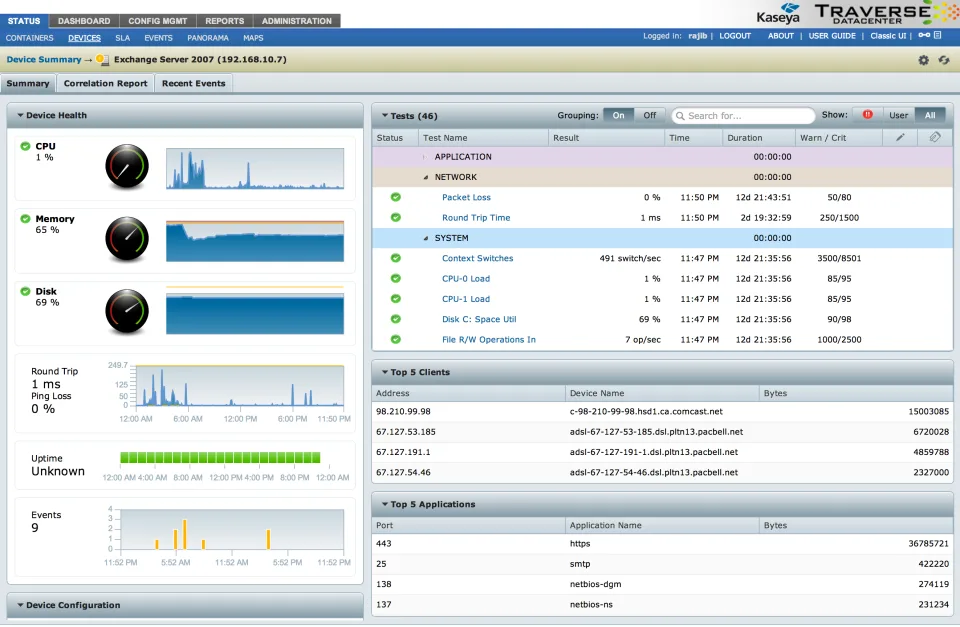
Task: Click the device icon before Exchange Server
Action: coord(102,59)
